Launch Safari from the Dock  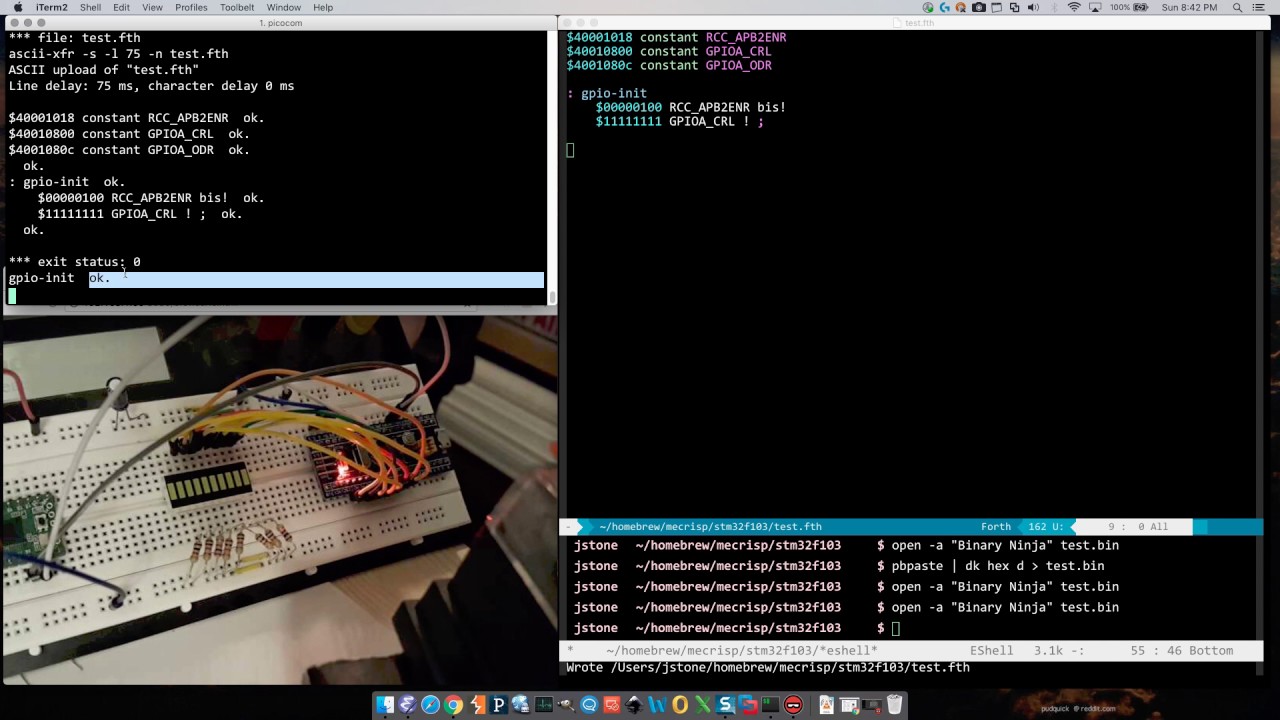[x=430, y=705]
